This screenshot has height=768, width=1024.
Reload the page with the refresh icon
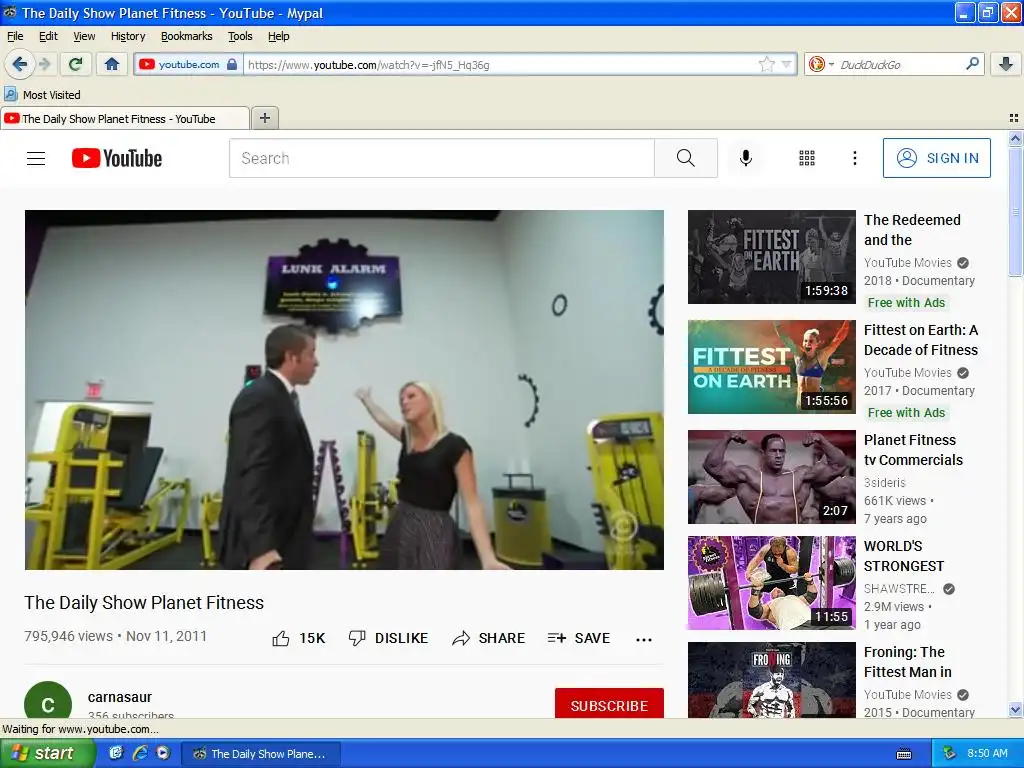[75, 64]
